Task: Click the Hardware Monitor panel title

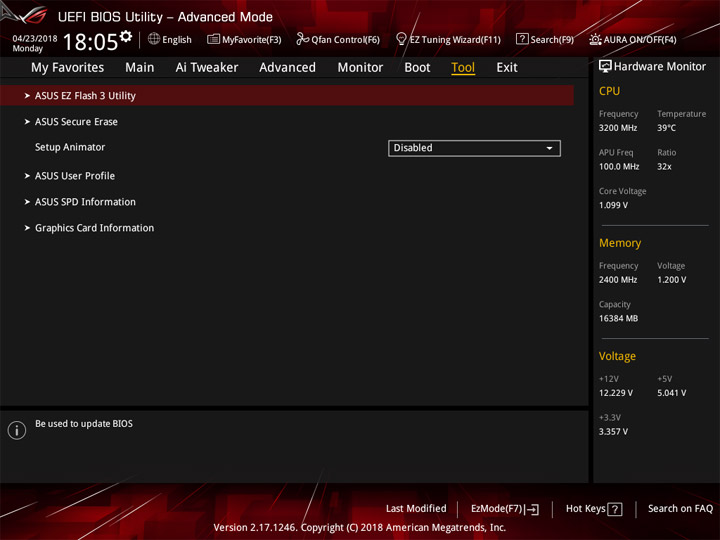Action: click(660, 67)
